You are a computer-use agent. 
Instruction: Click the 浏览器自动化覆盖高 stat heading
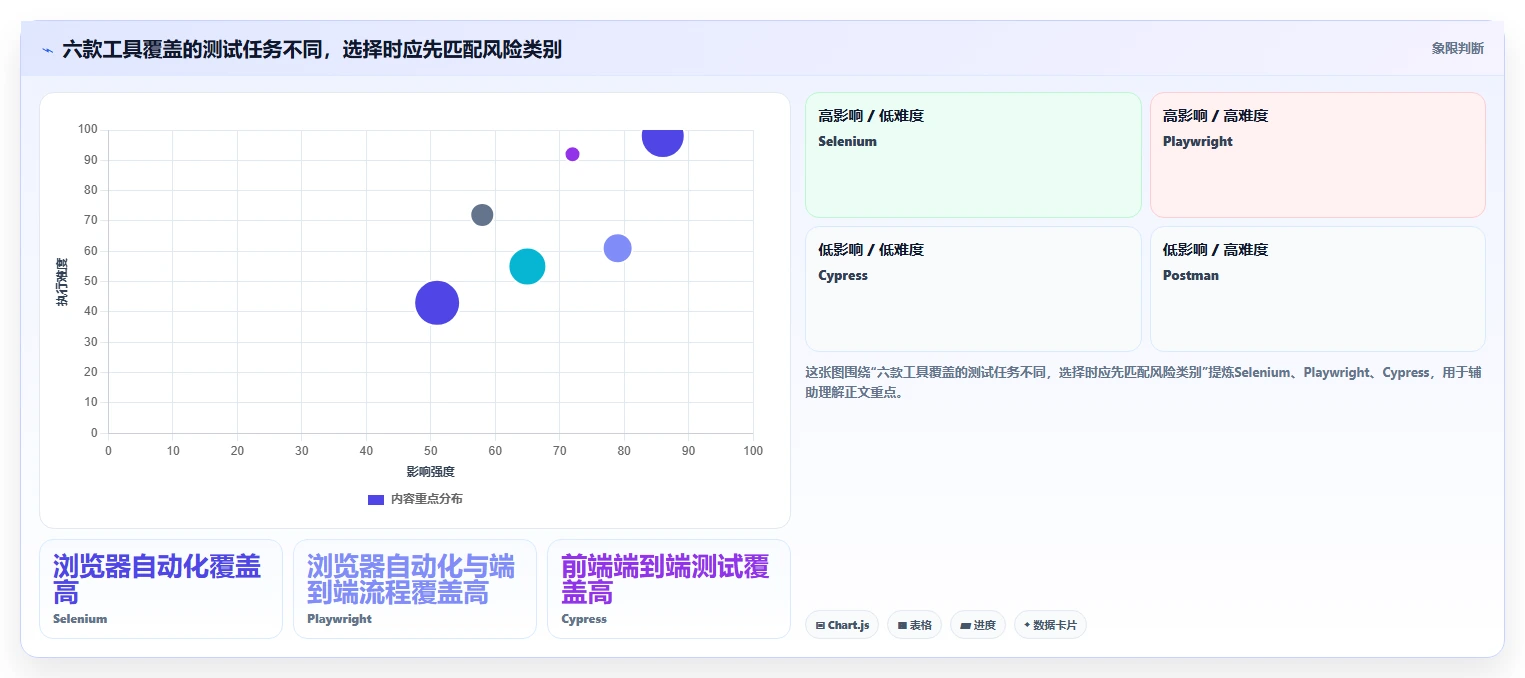point(157,580)
